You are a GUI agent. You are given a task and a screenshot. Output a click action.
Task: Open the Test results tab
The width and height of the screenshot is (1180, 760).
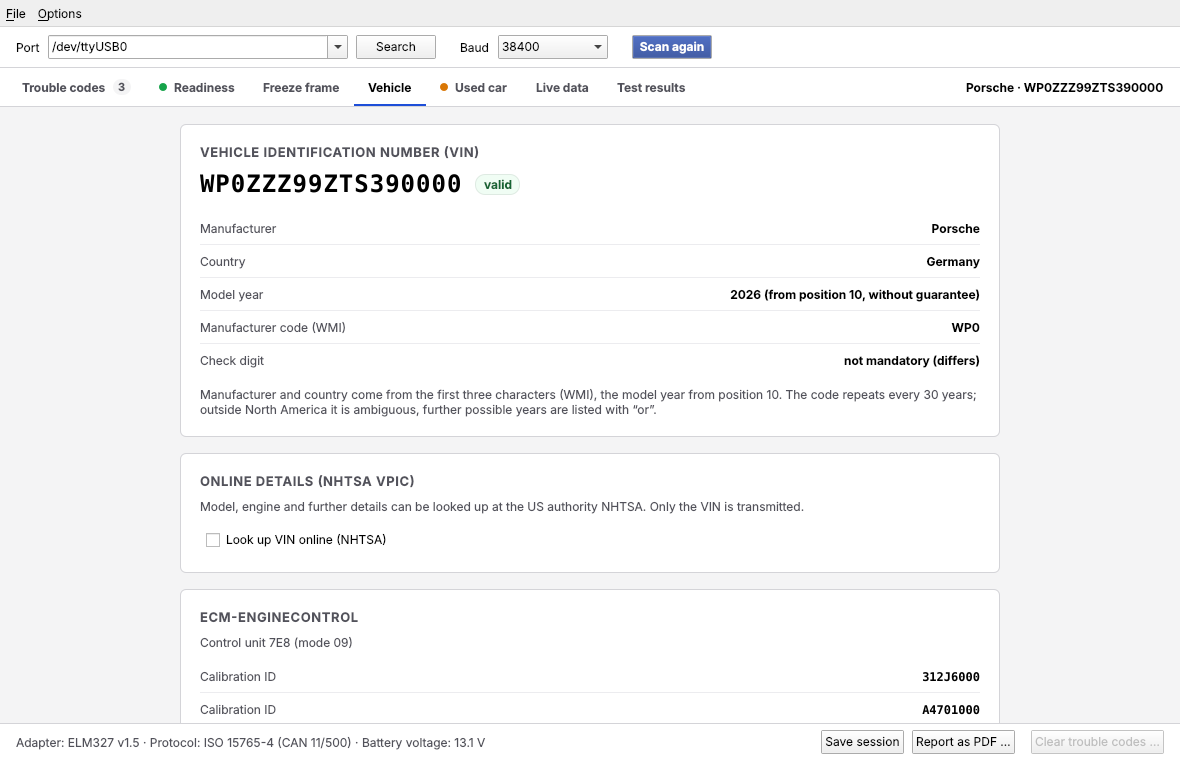pyautogui.click(x=651, y=87)
